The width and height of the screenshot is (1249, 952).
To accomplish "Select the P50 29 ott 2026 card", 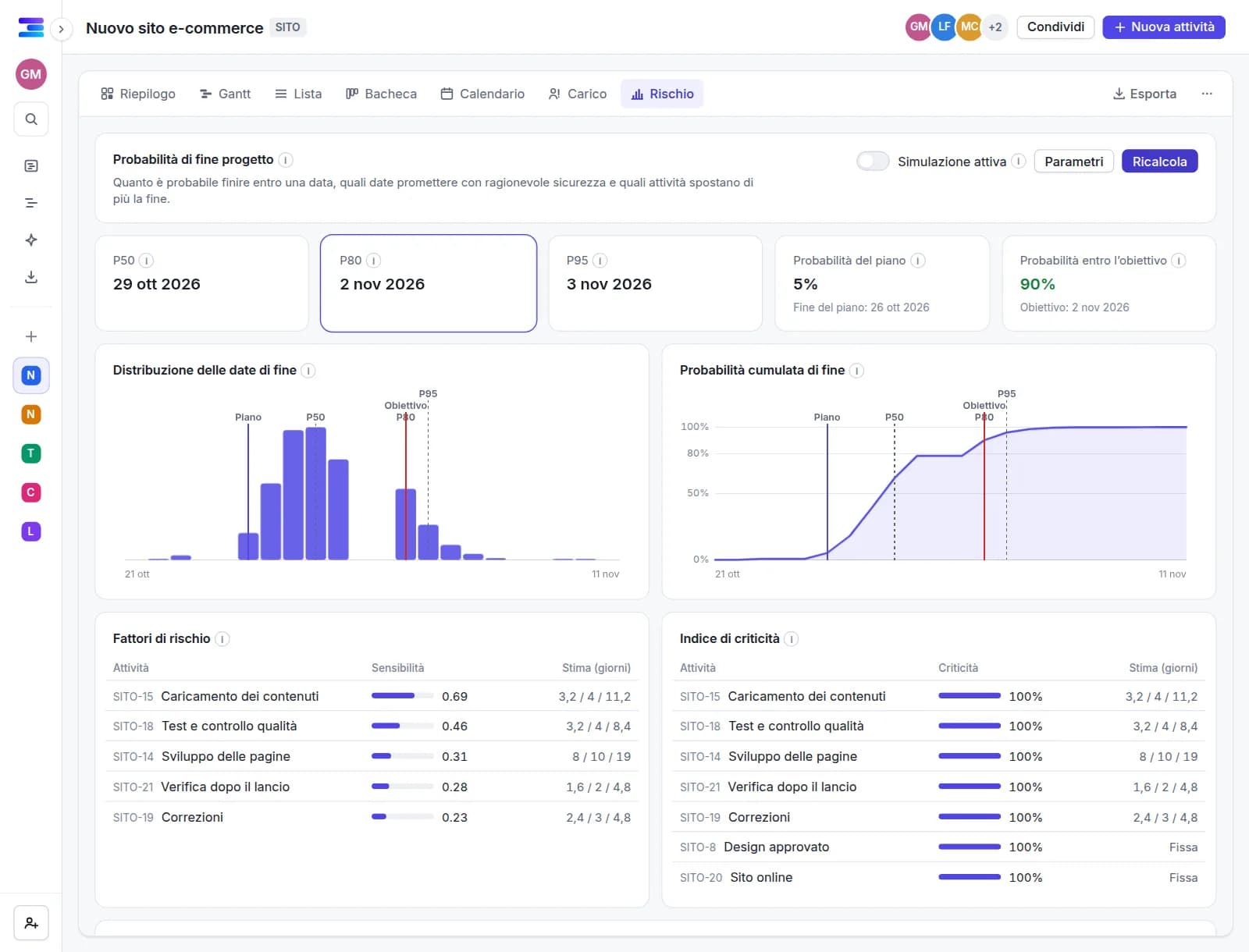I will point(201,283).
